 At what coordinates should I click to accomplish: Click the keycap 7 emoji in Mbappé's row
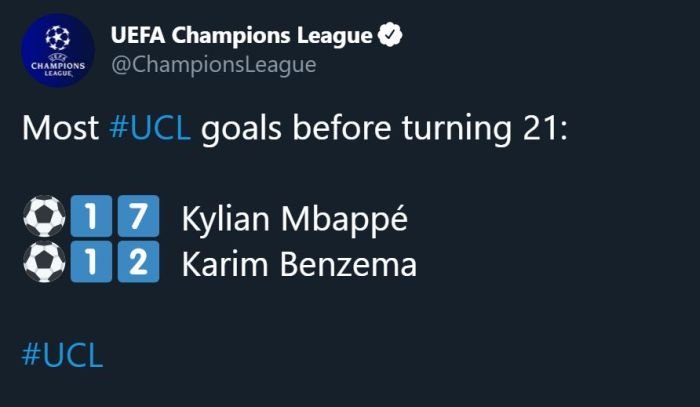(x=138, y=216)
